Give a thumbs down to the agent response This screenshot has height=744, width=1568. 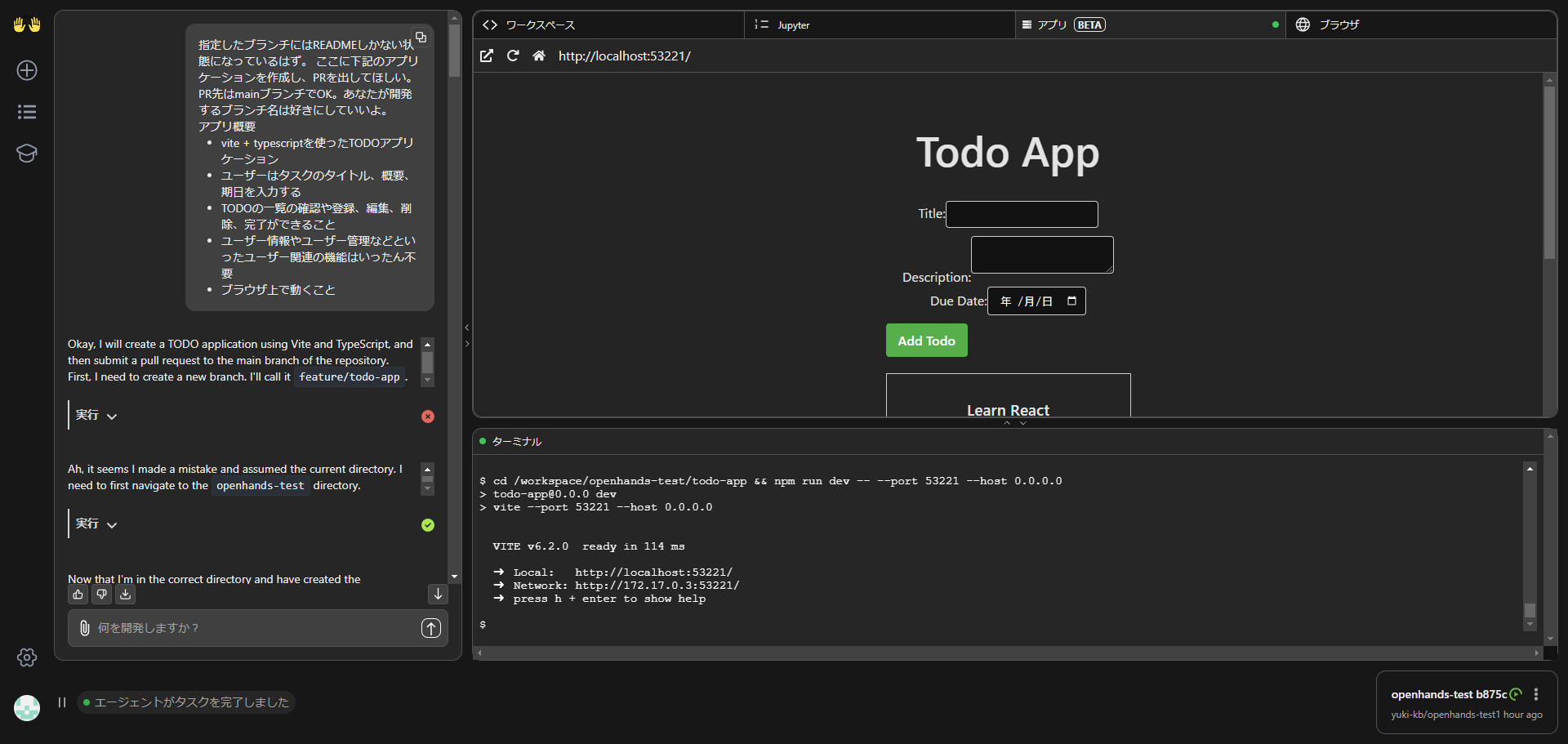[101, 595]
